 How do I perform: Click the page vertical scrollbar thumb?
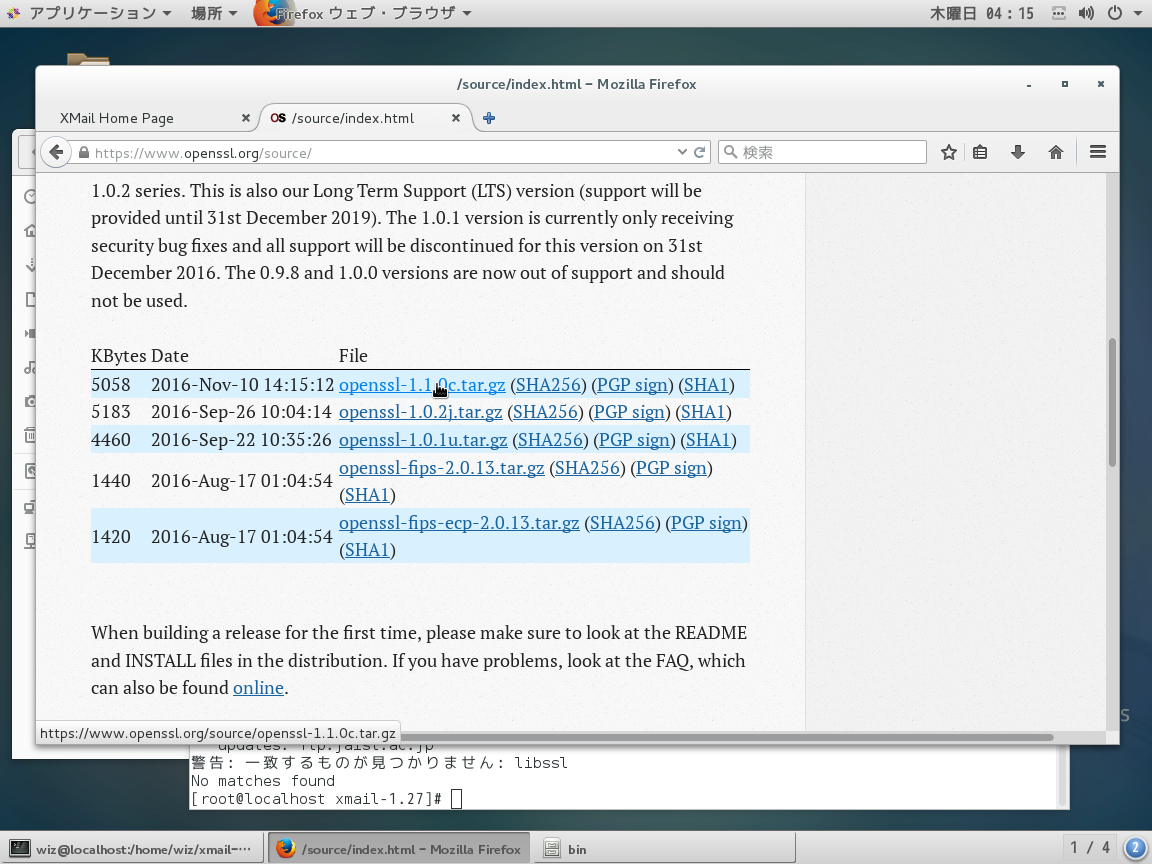[1112, 402]
